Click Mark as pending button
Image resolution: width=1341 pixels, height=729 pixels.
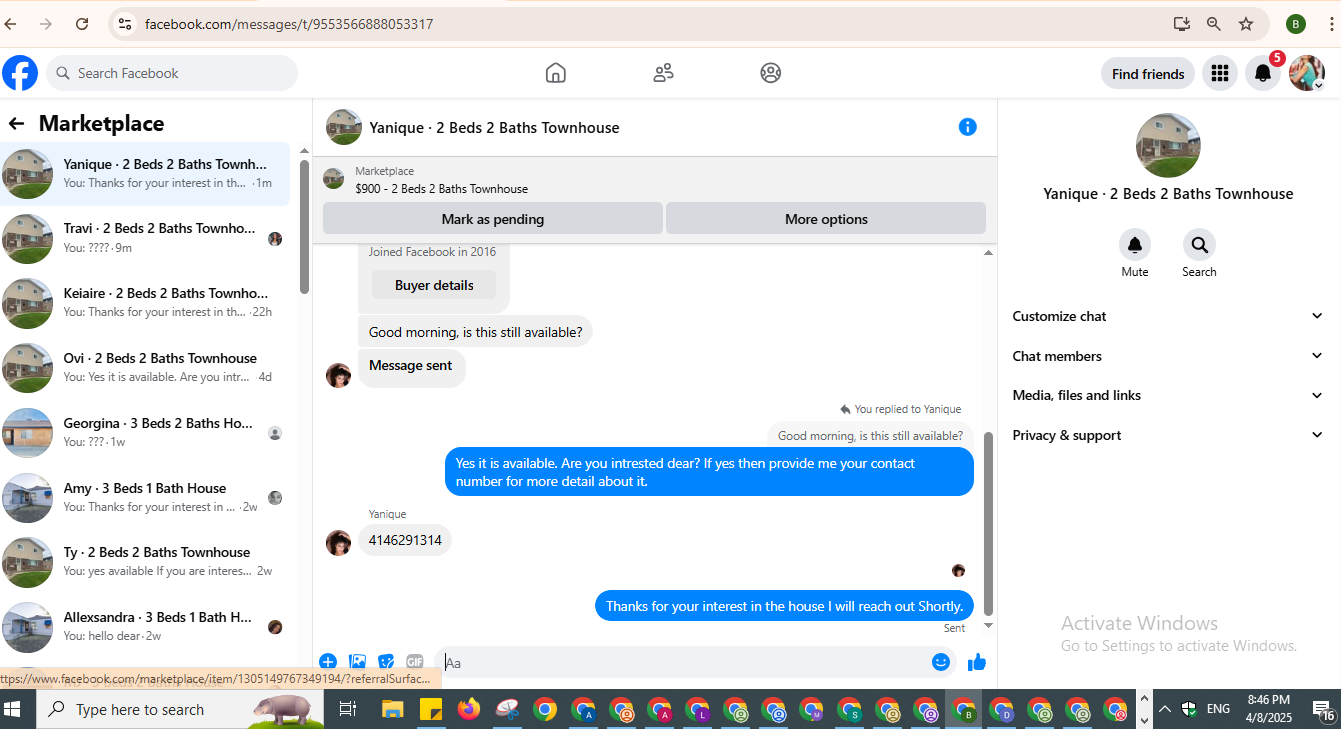point(492,219)
